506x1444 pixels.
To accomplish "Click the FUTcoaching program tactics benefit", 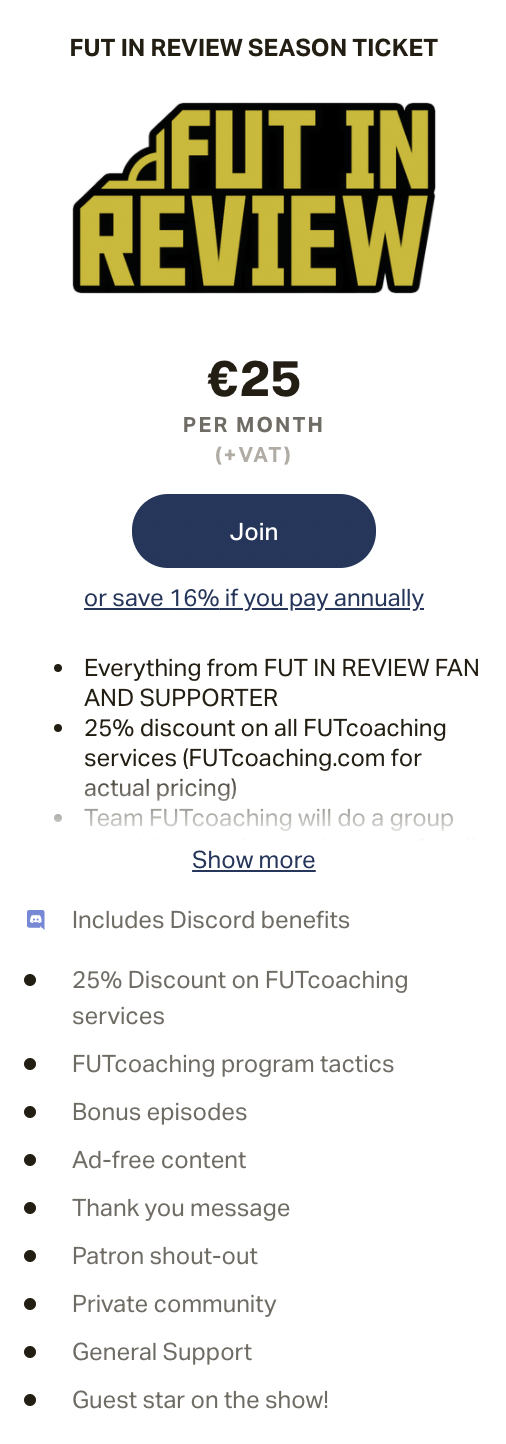I will click(x=233, y=1064).
